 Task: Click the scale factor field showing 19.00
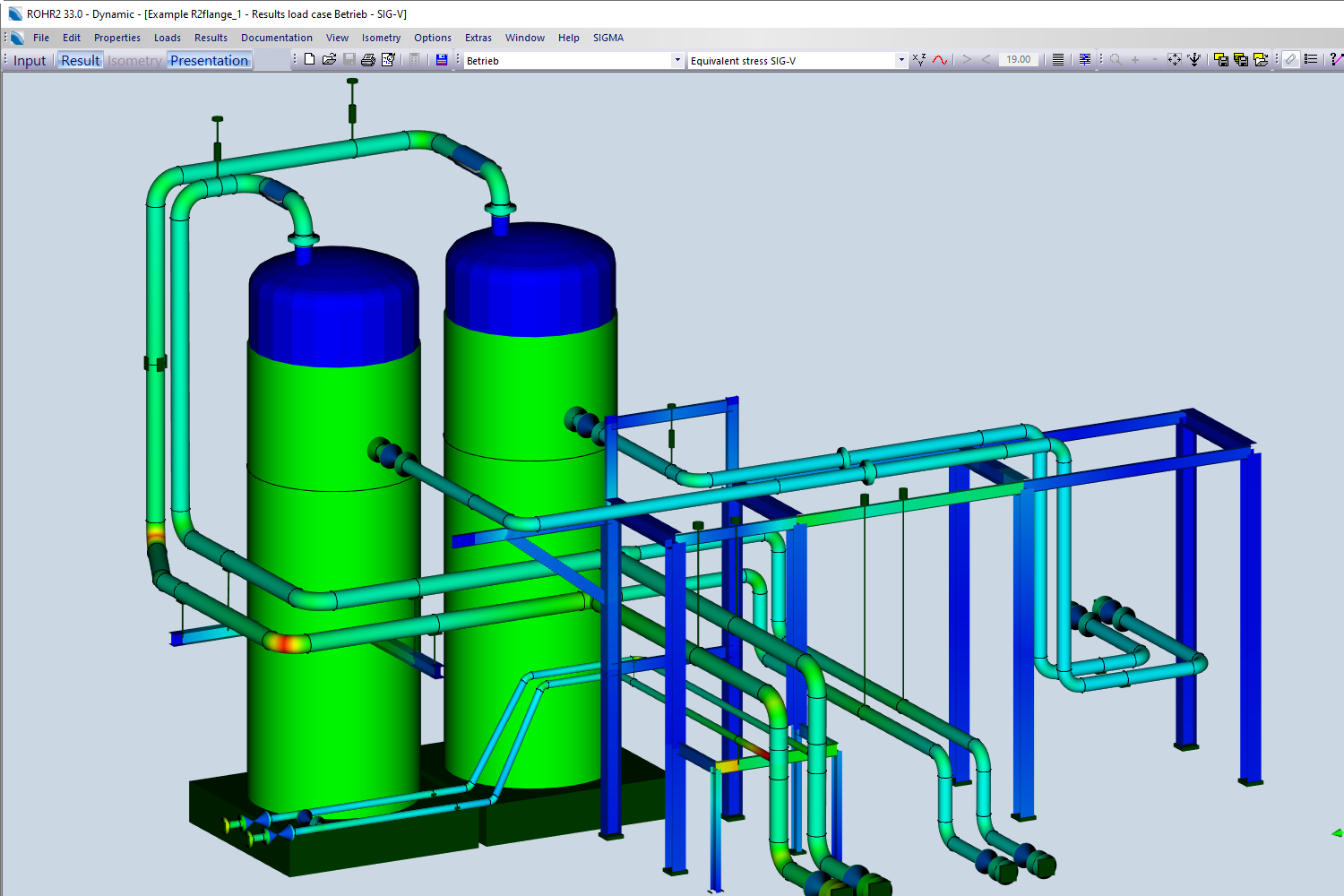point(1018,60)
